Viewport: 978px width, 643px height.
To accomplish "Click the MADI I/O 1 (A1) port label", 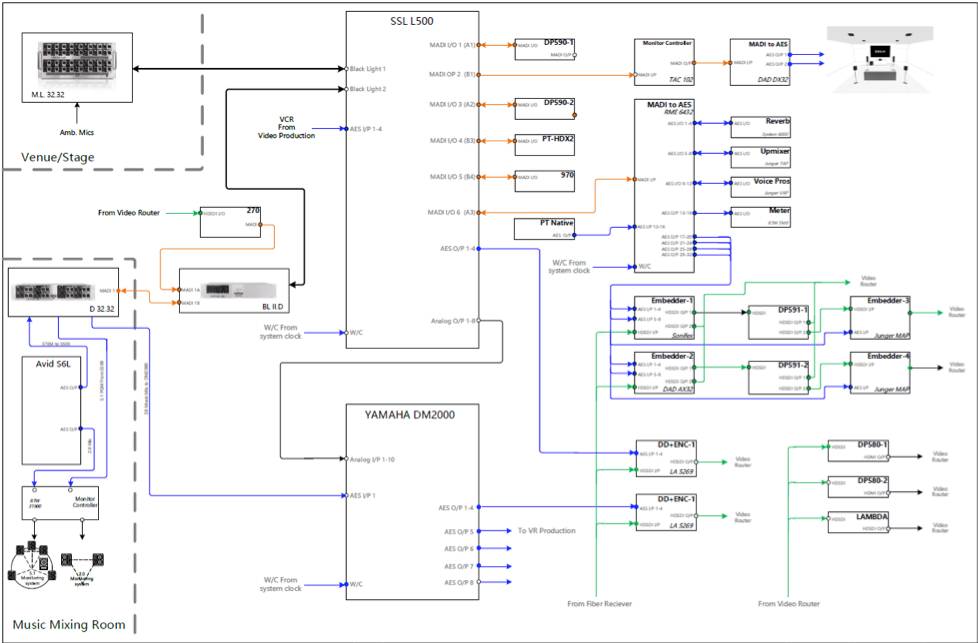I will pos(453,45).
